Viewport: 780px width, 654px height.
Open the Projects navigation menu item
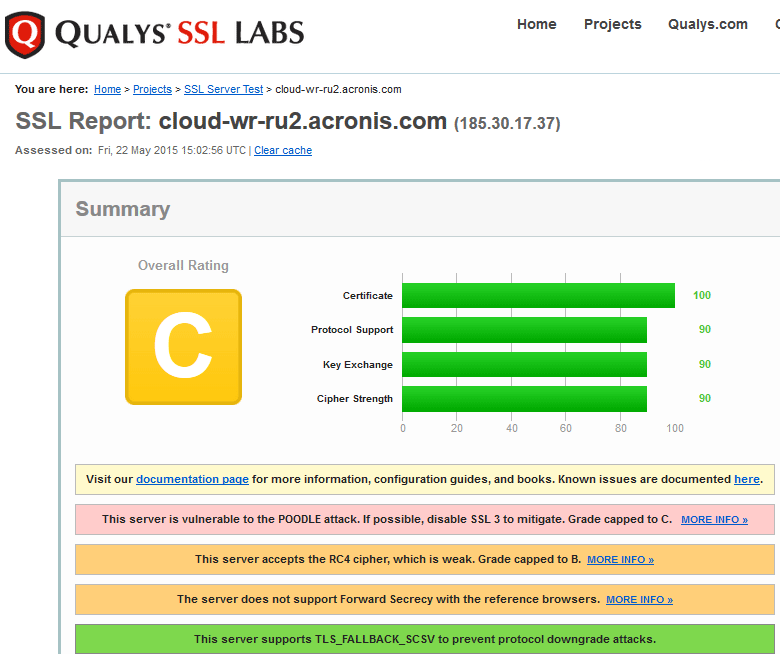click(612, 24)
